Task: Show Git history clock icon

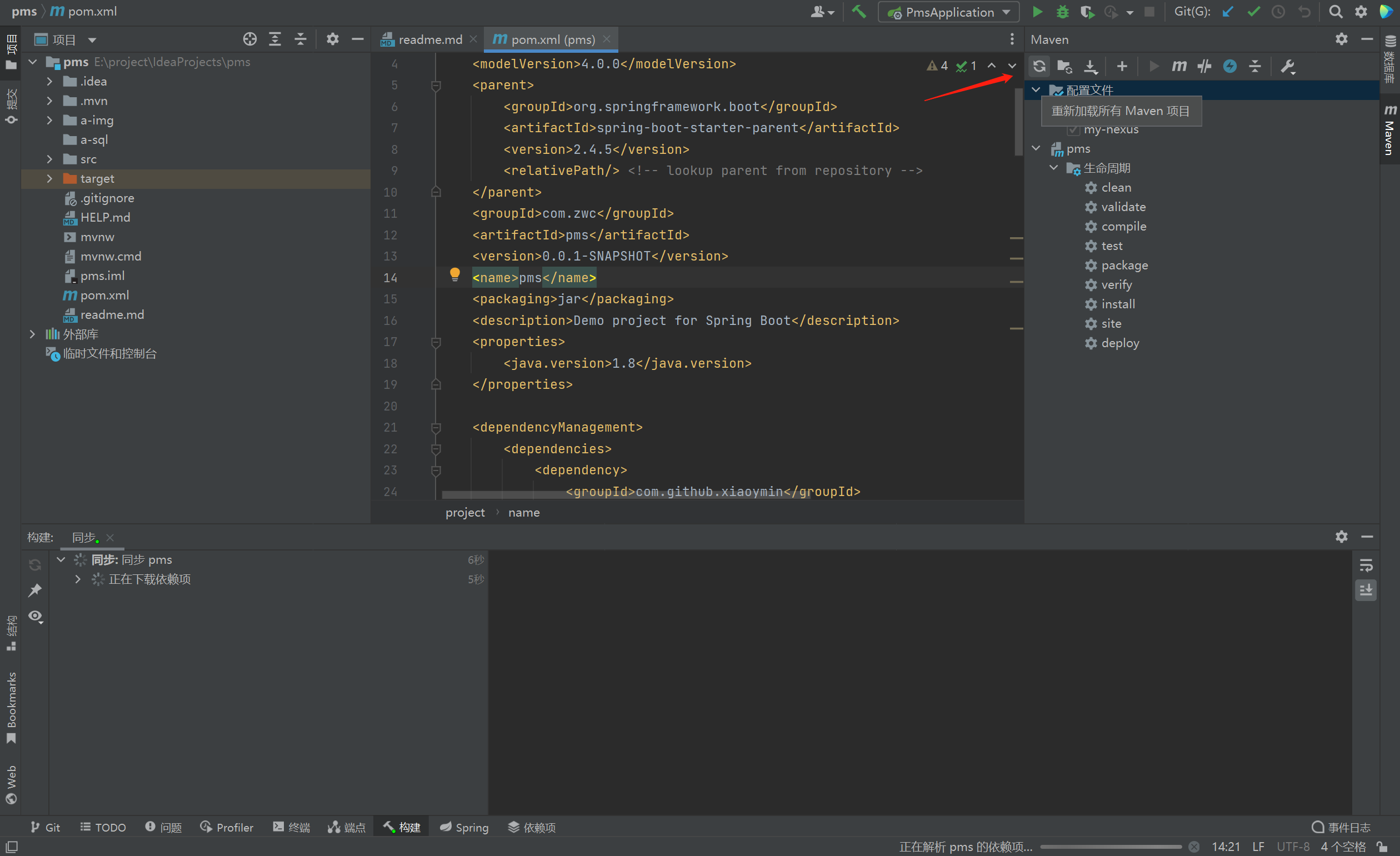Action: 1278,12
